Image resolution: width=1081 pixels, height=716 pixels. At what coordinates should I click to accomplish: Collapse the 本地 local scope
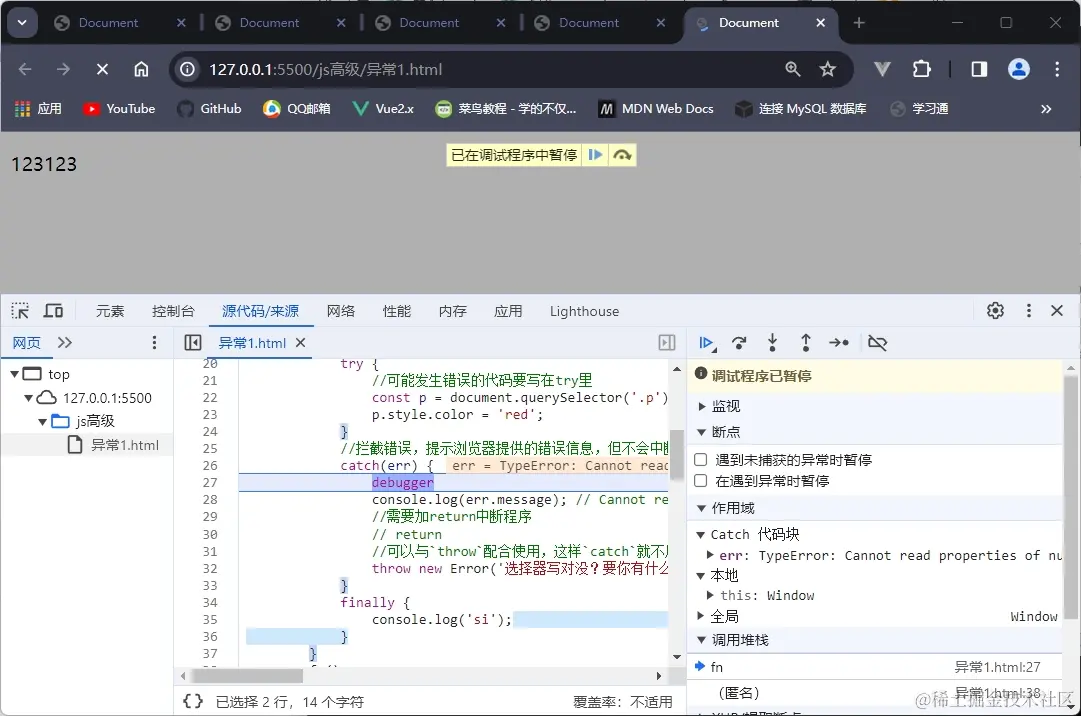tap(700, 575)
